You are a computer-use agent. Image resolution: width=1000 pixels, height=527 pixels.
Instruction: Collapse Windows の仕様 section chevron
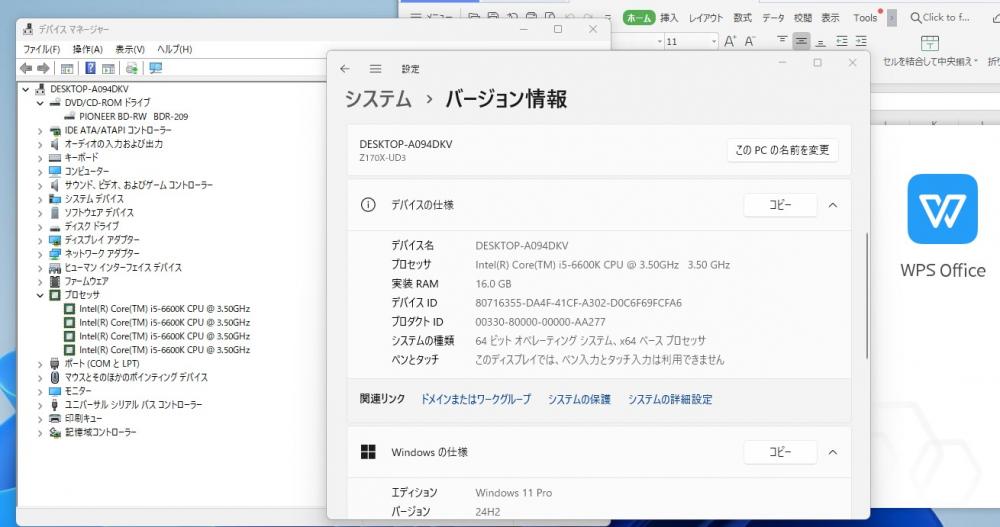[832, 452]
